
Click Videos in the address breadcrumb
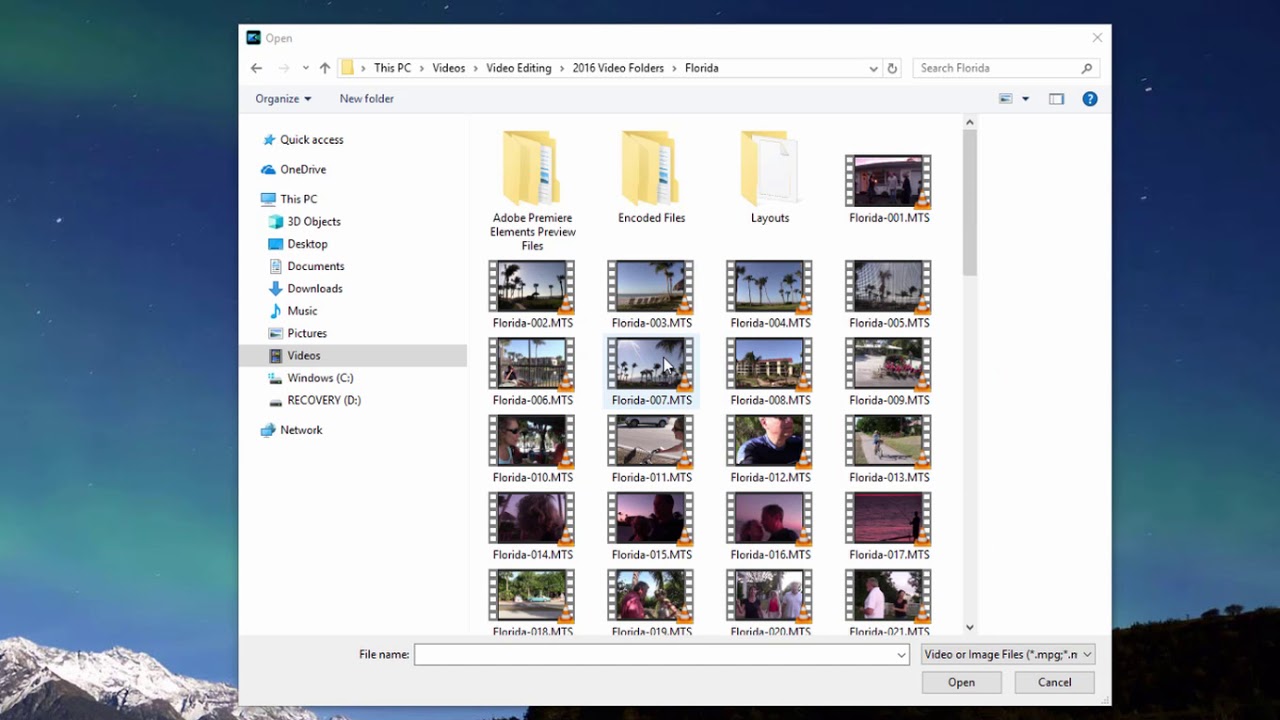(x=448, y=68)
